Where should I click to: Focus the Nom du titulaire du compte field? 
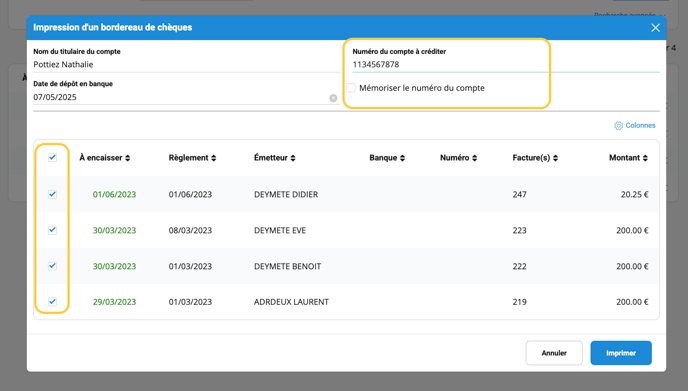[186, 65]
